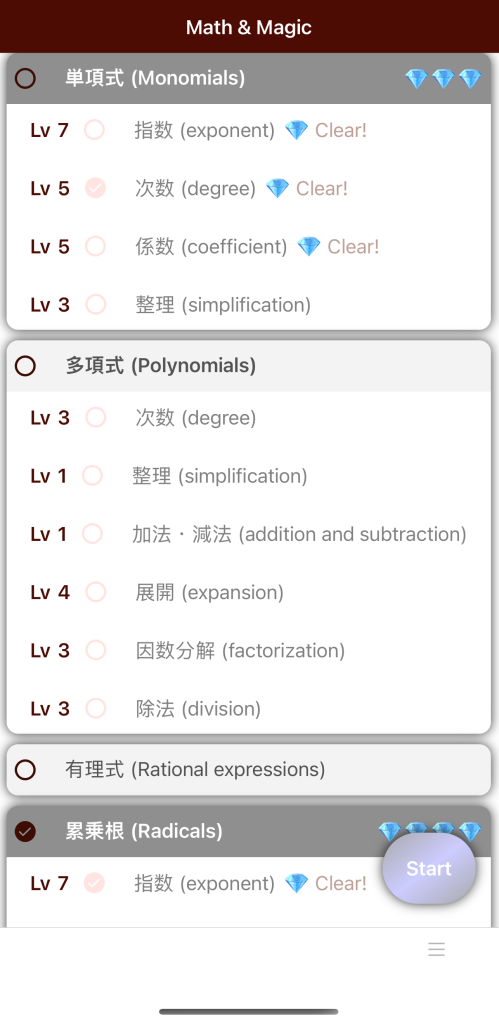Open the hamburger menu icon

(436, 949)
